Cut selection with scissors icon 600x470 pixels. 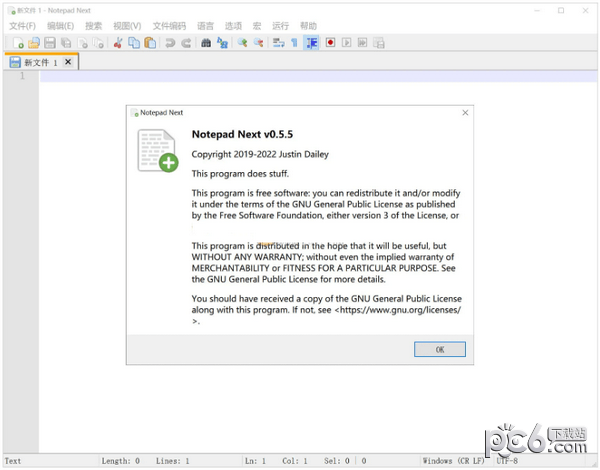click(x=118, y=43)
